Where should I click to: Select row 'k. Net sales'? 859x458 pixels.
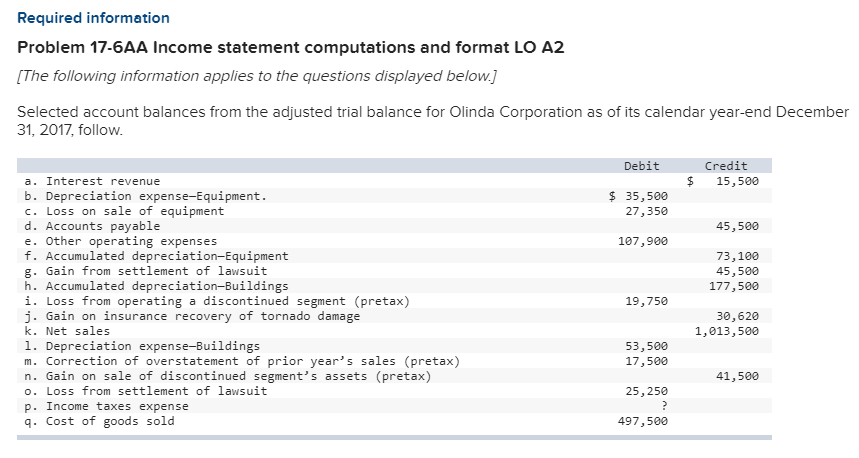pos(394,331)
